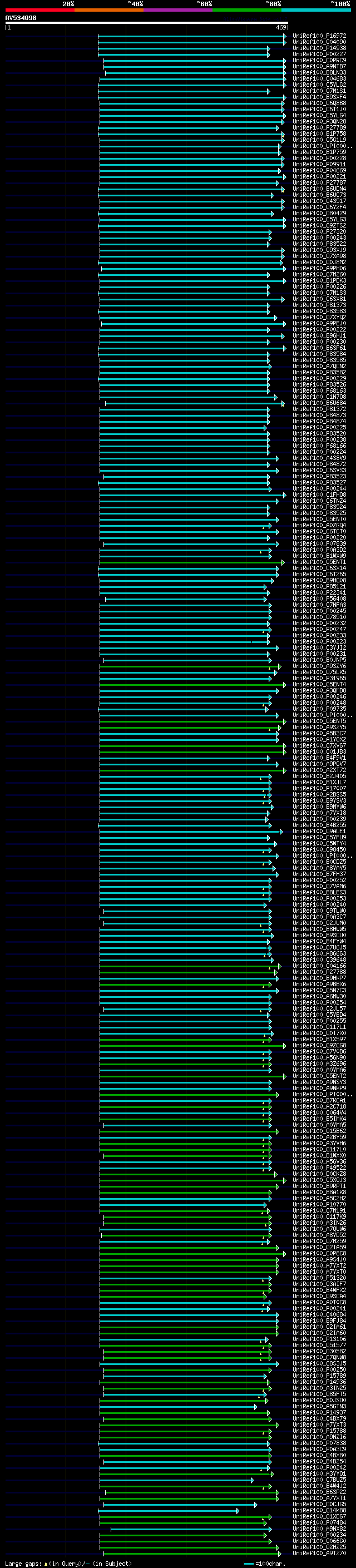Viewport: 356px width, 1568px height.
Task: Click the UniRef100_B8LN33 entry
Action: (x=319, y=72)
